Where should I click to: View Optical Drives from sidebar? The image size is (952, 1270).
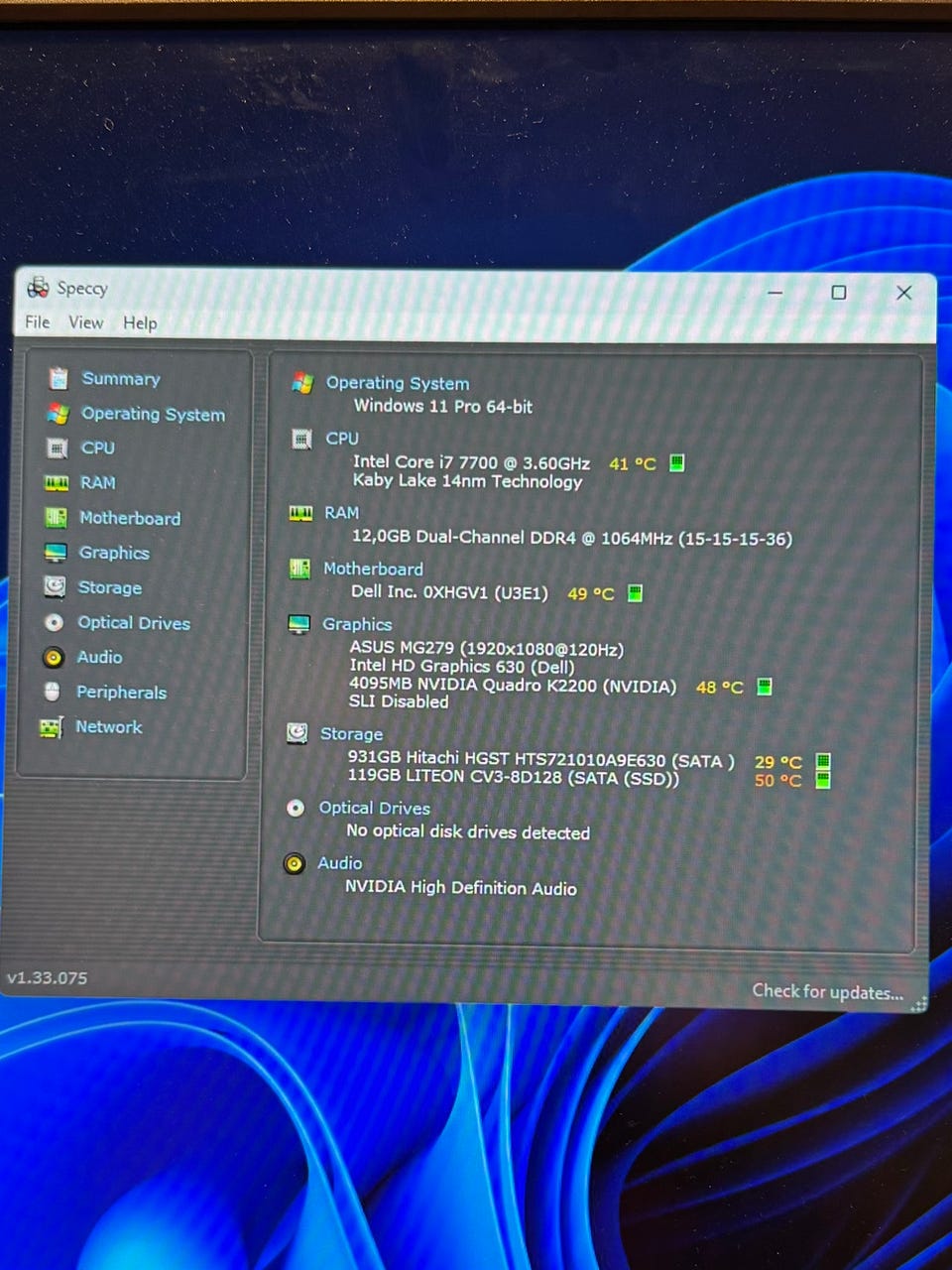click(134, 623)
